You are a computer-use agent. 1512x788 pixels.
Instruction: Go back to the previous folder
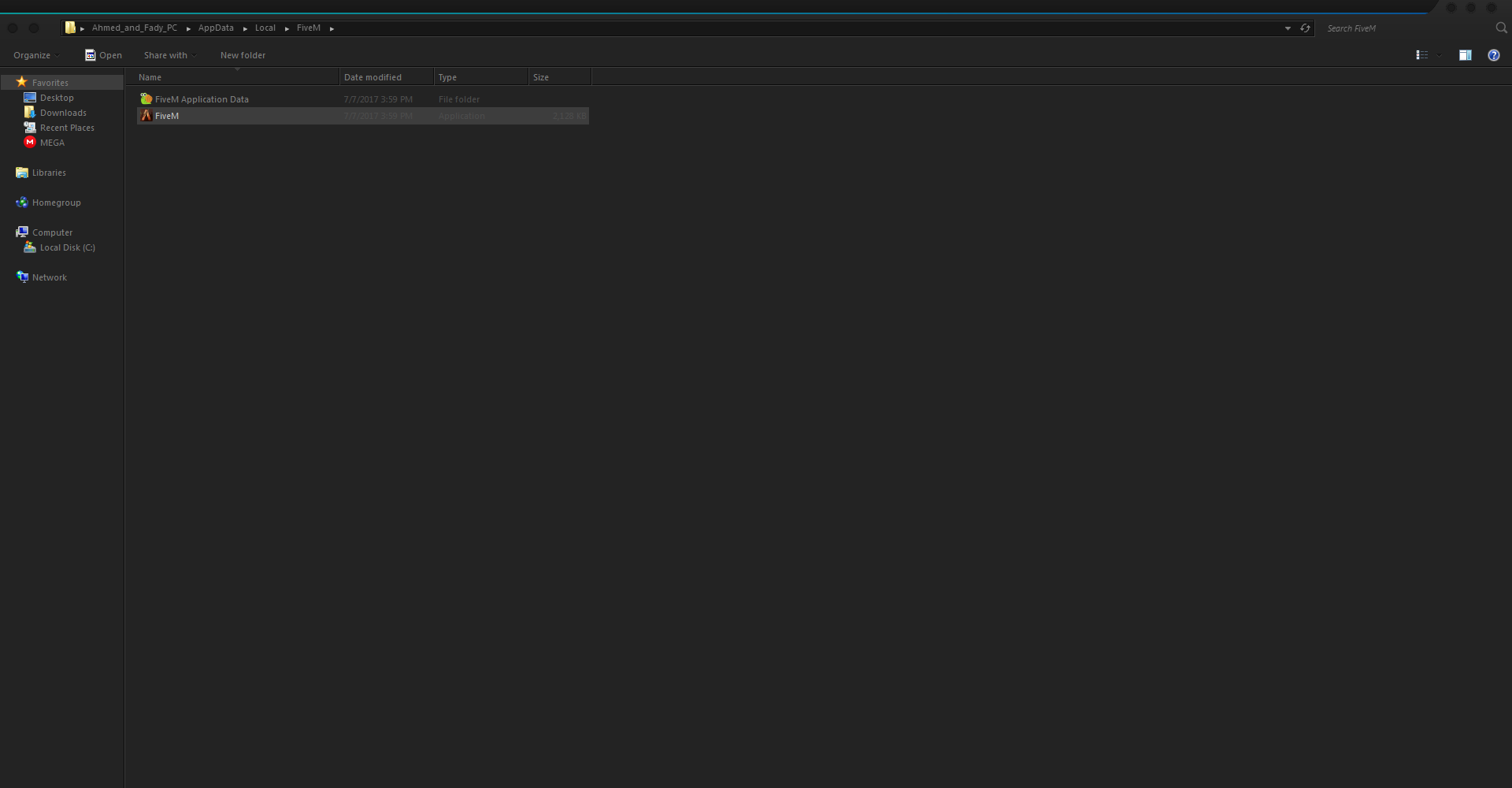[13, 28]
